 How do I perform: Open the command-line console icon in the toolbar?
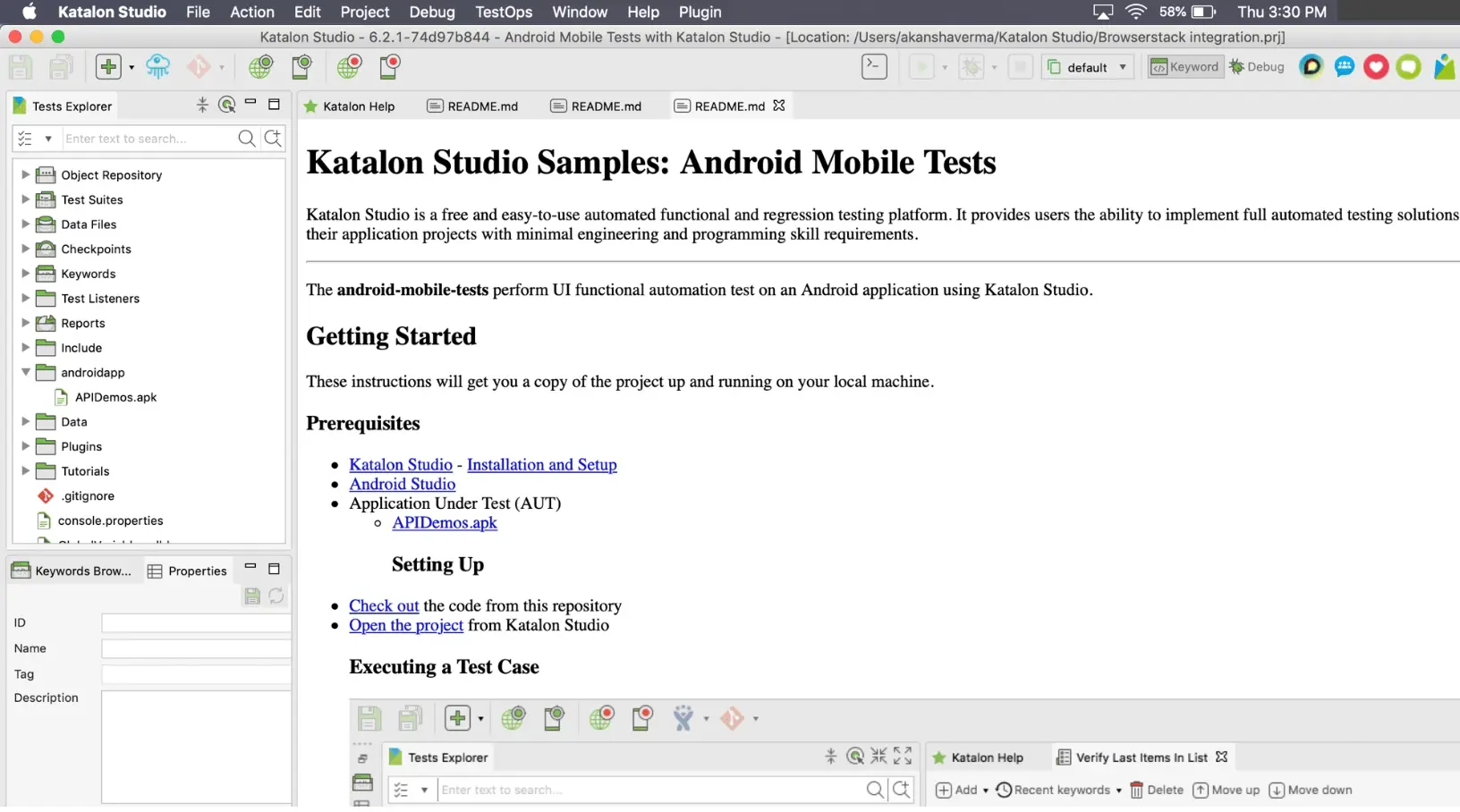(874, 67)
